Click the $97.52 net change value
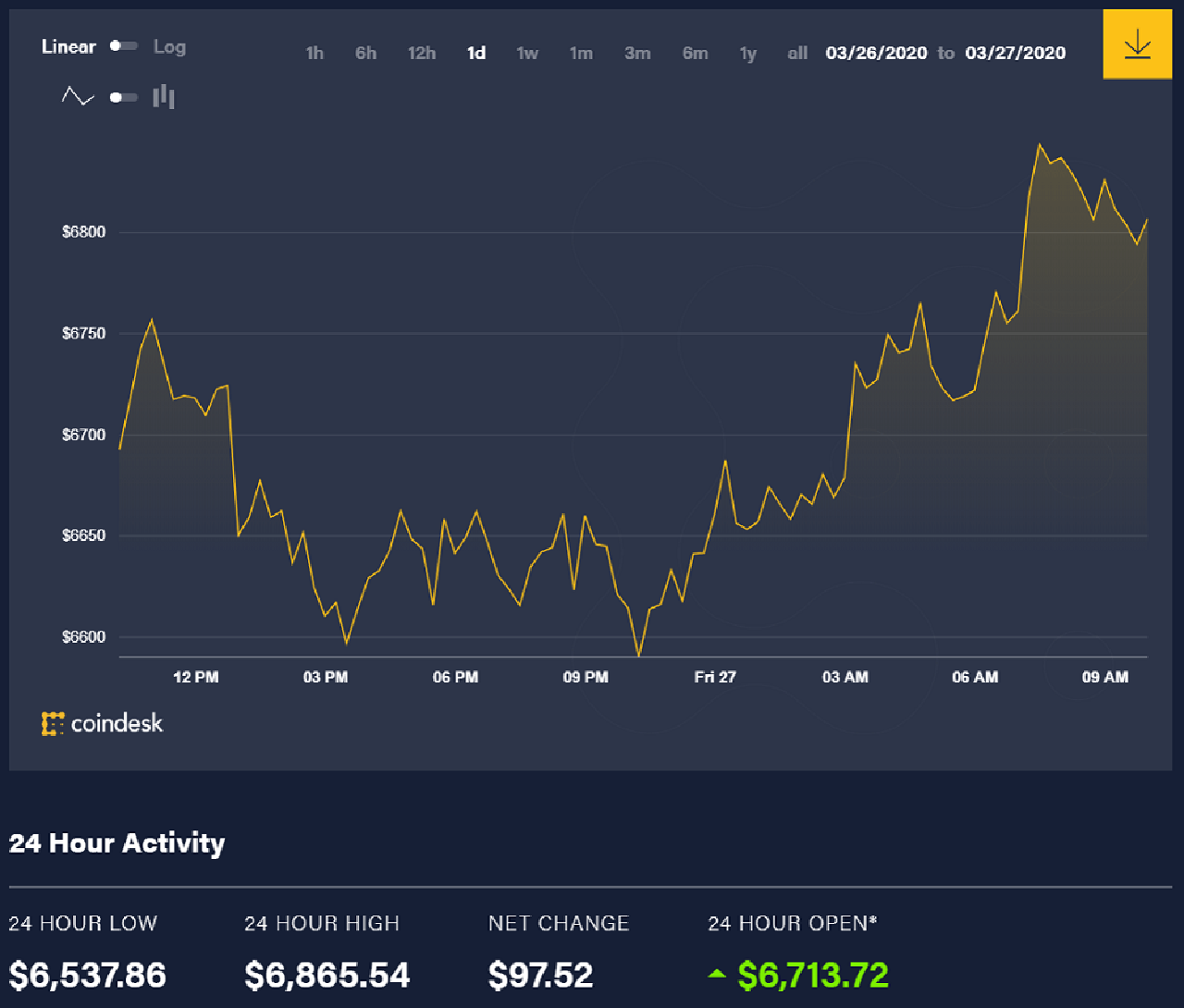Viewport: 1184px width, 1008px height. (x=541, y=975)
